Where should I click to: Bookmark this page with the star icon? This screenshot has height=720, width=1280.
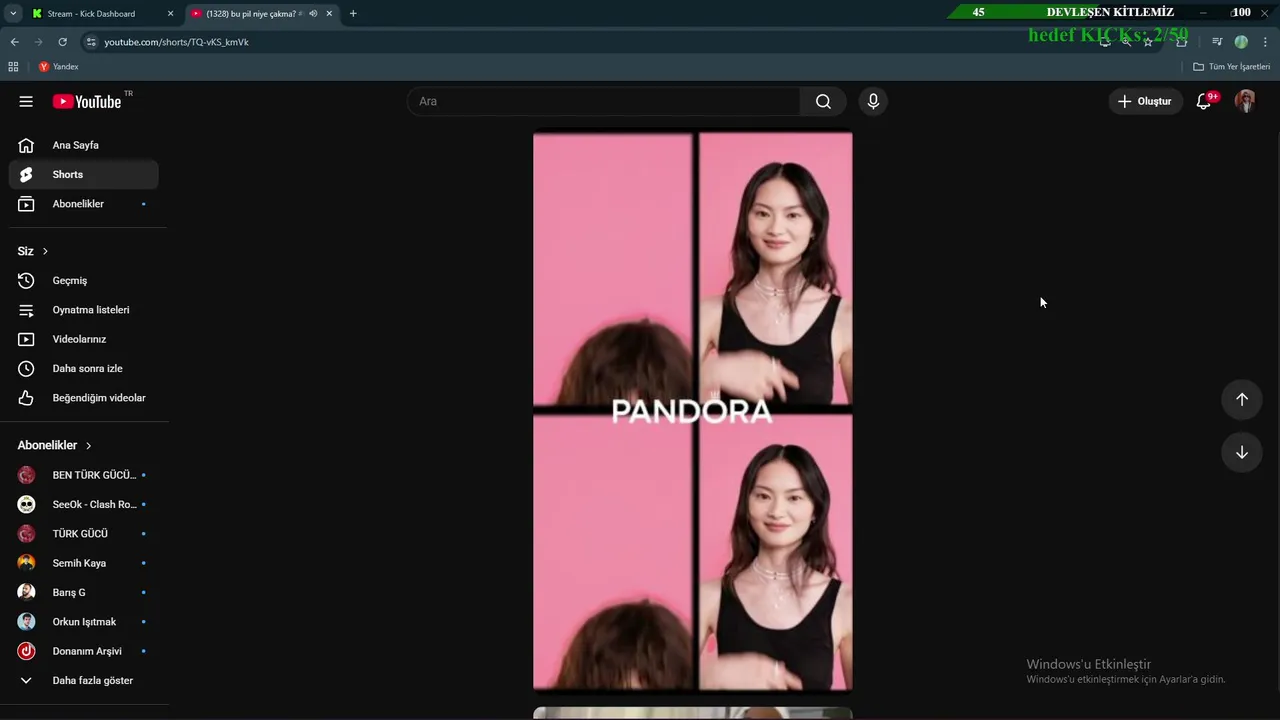[x=1148, y=42]
